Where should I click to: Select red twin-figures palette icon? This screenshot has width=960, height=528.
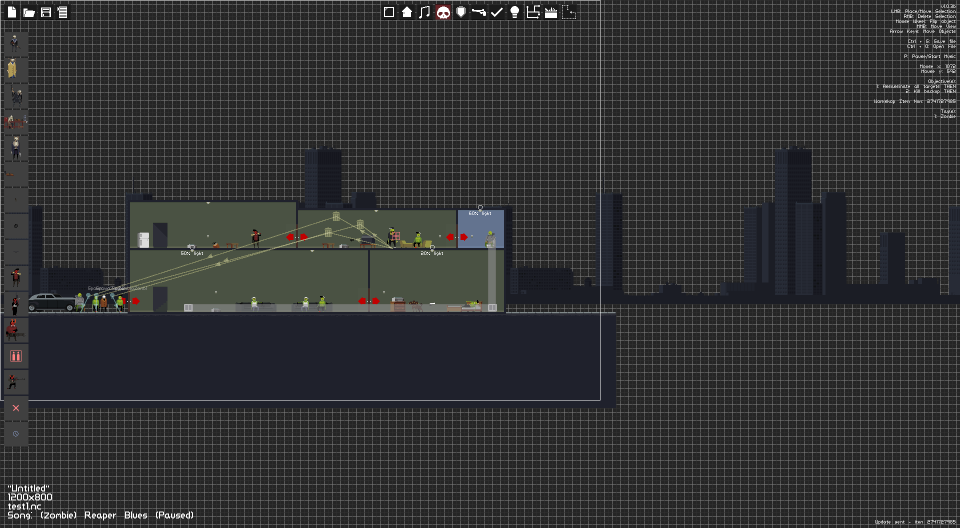pos(16,356)
